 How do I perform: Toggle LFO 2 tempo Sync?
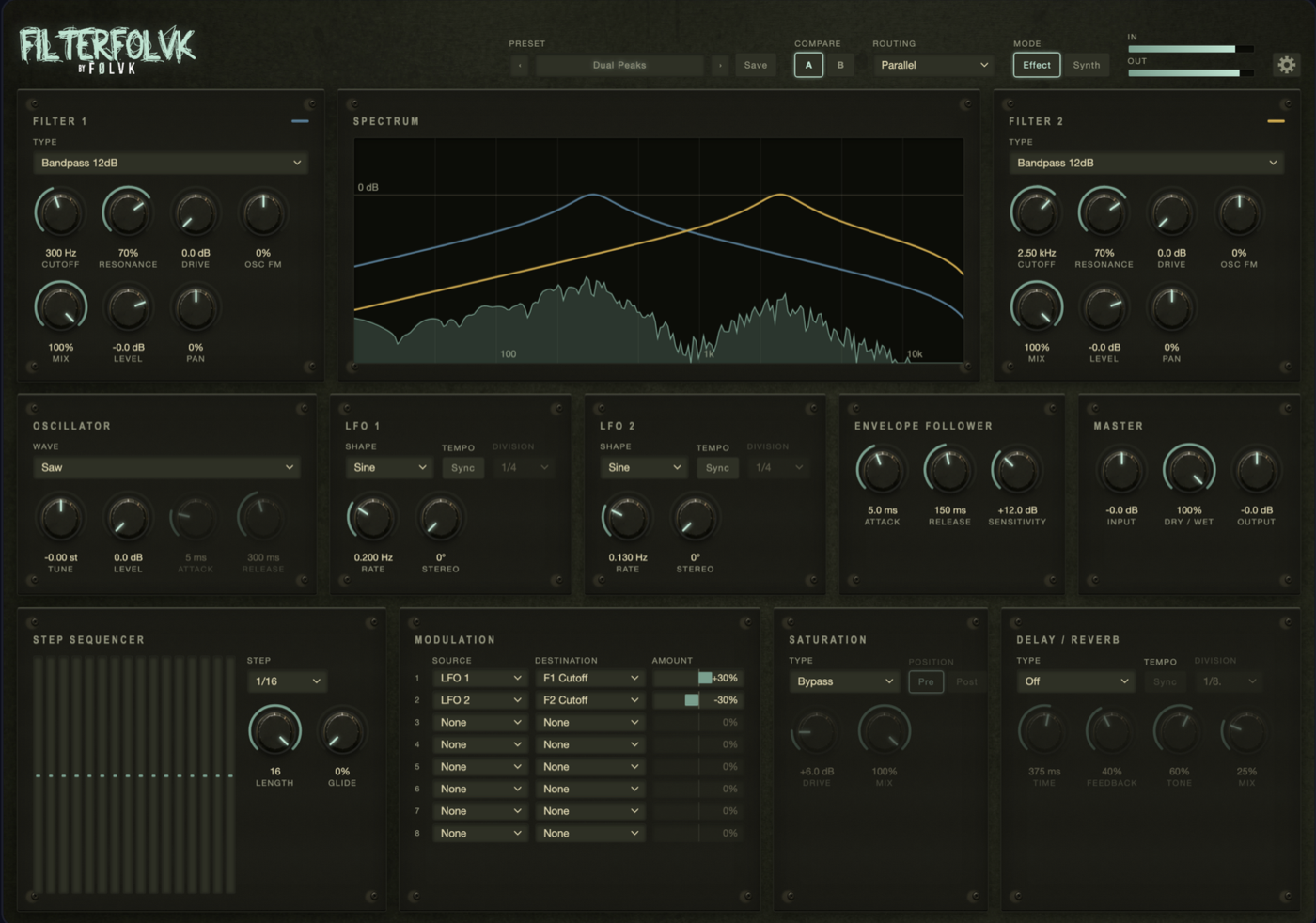point(717,467)
